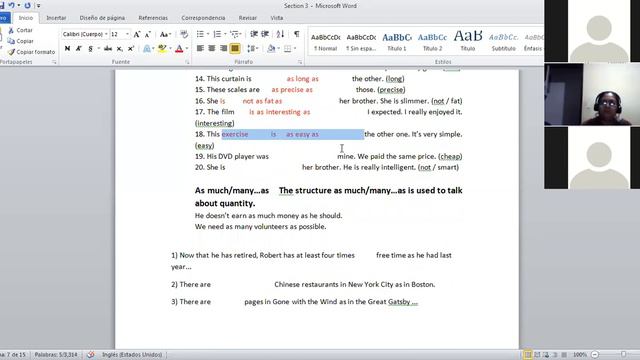The width and height of the screenshot is (640, 360).
Task: Apply the red font color
Action: [x=179, y=49]
